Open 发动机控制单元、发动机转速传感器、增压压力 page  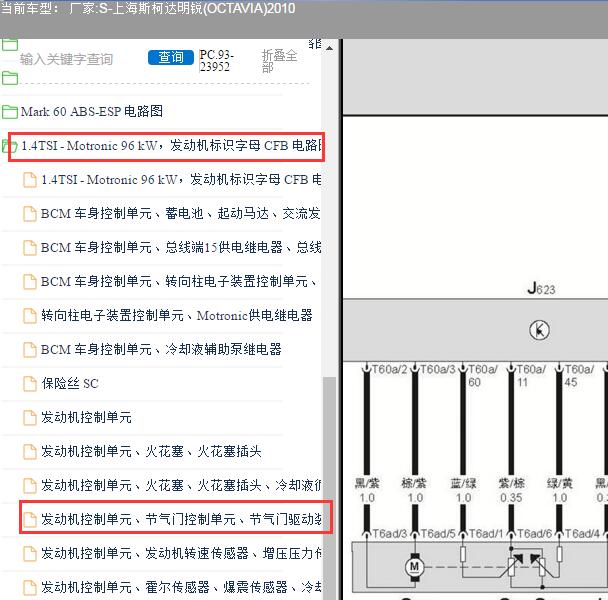(x=181, y=553)
